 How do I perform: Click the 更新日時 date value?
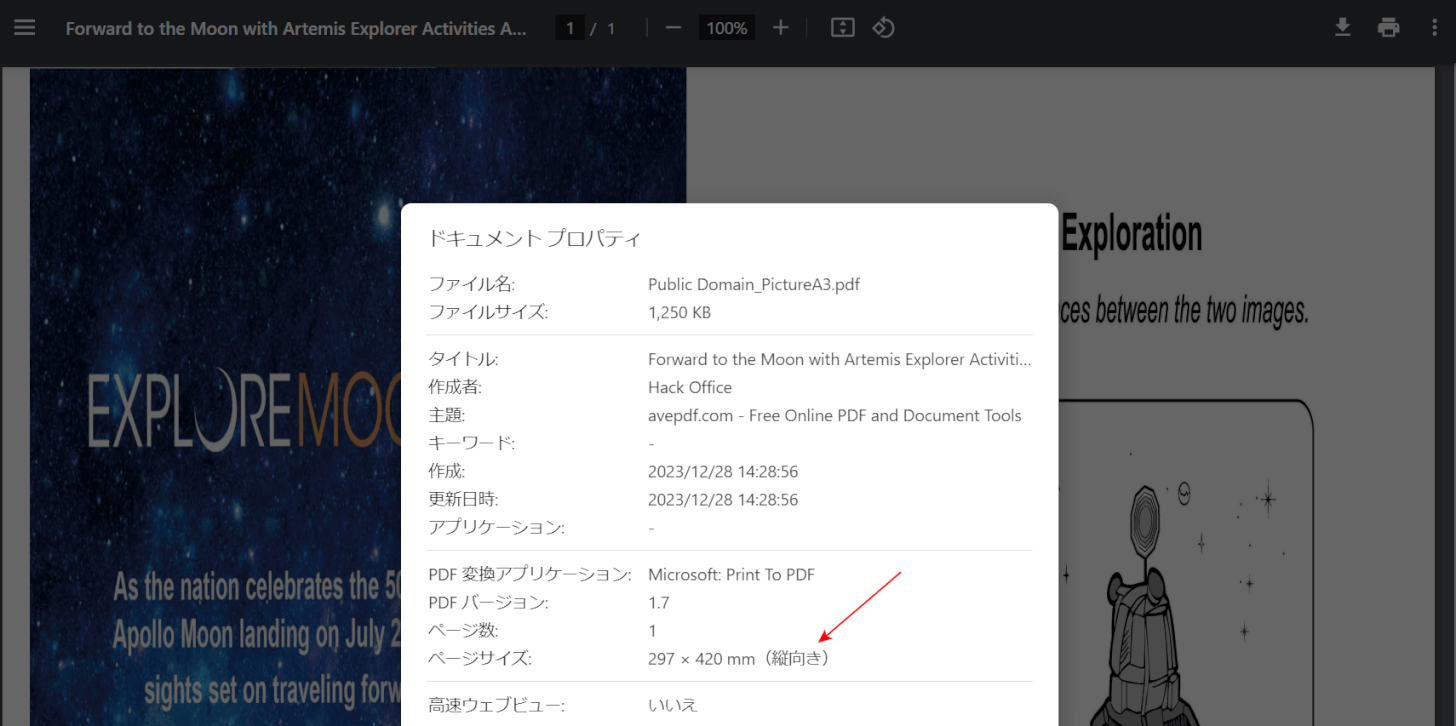(723, 499)
